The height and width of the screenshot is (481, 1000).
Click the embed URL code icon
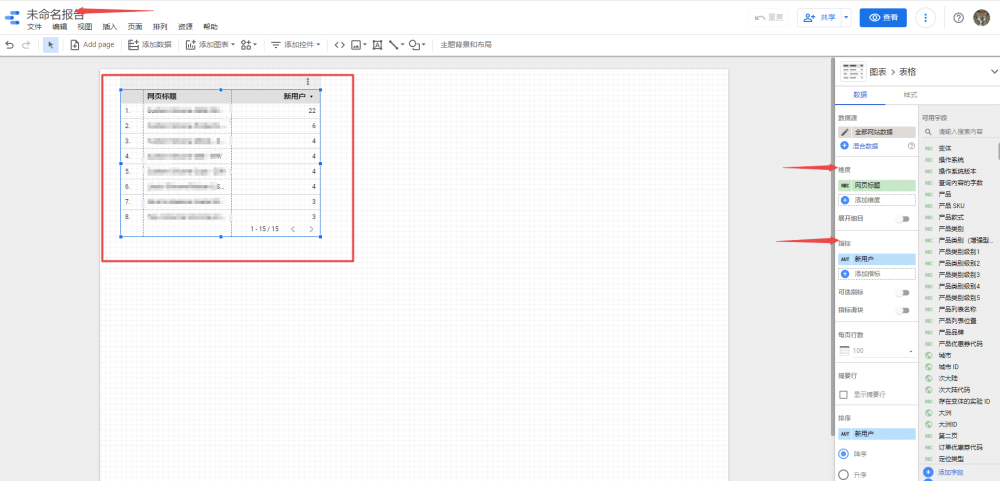[339, 45]
